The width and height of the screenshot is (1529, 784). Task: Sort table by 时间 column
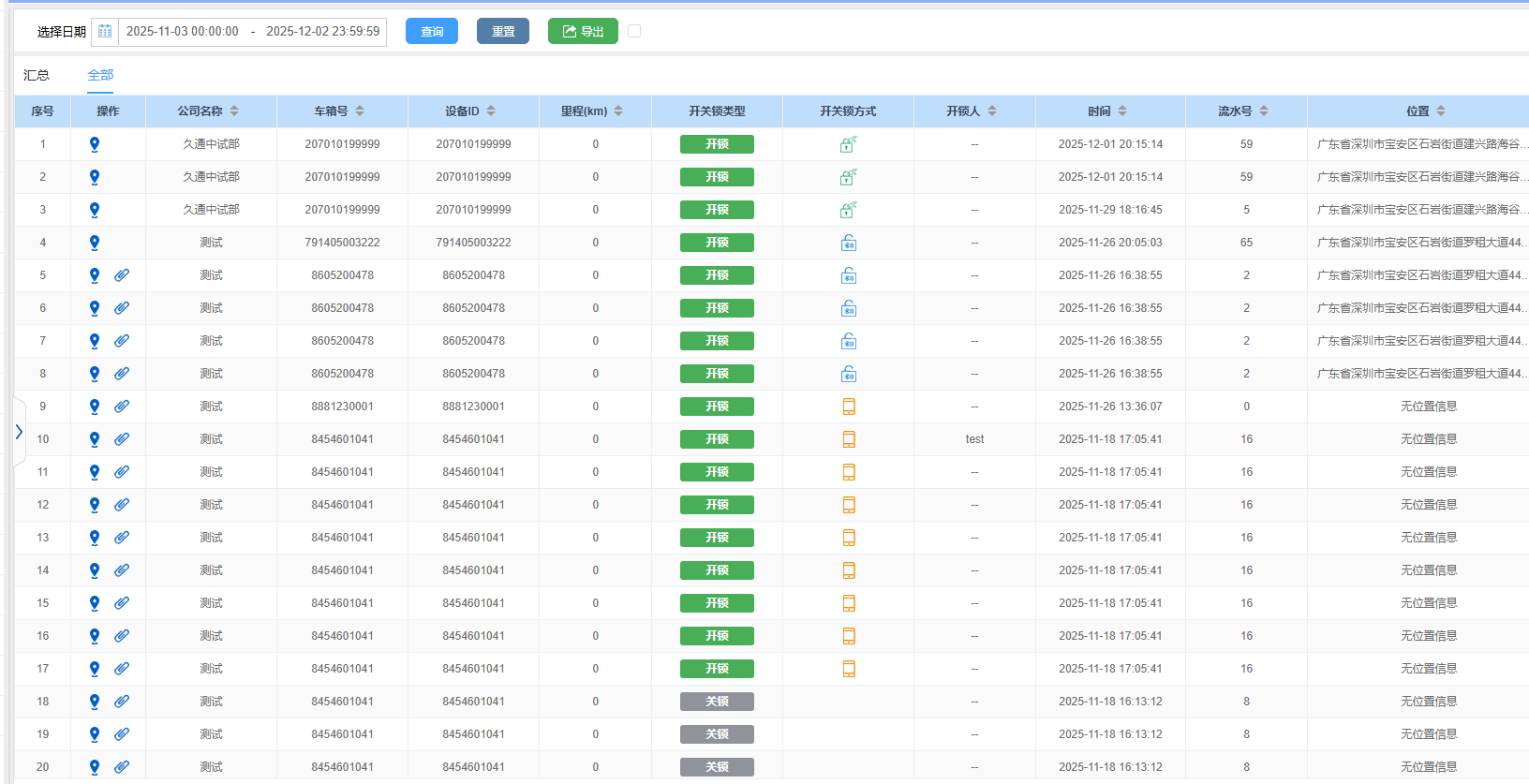tap(1122, 111)
